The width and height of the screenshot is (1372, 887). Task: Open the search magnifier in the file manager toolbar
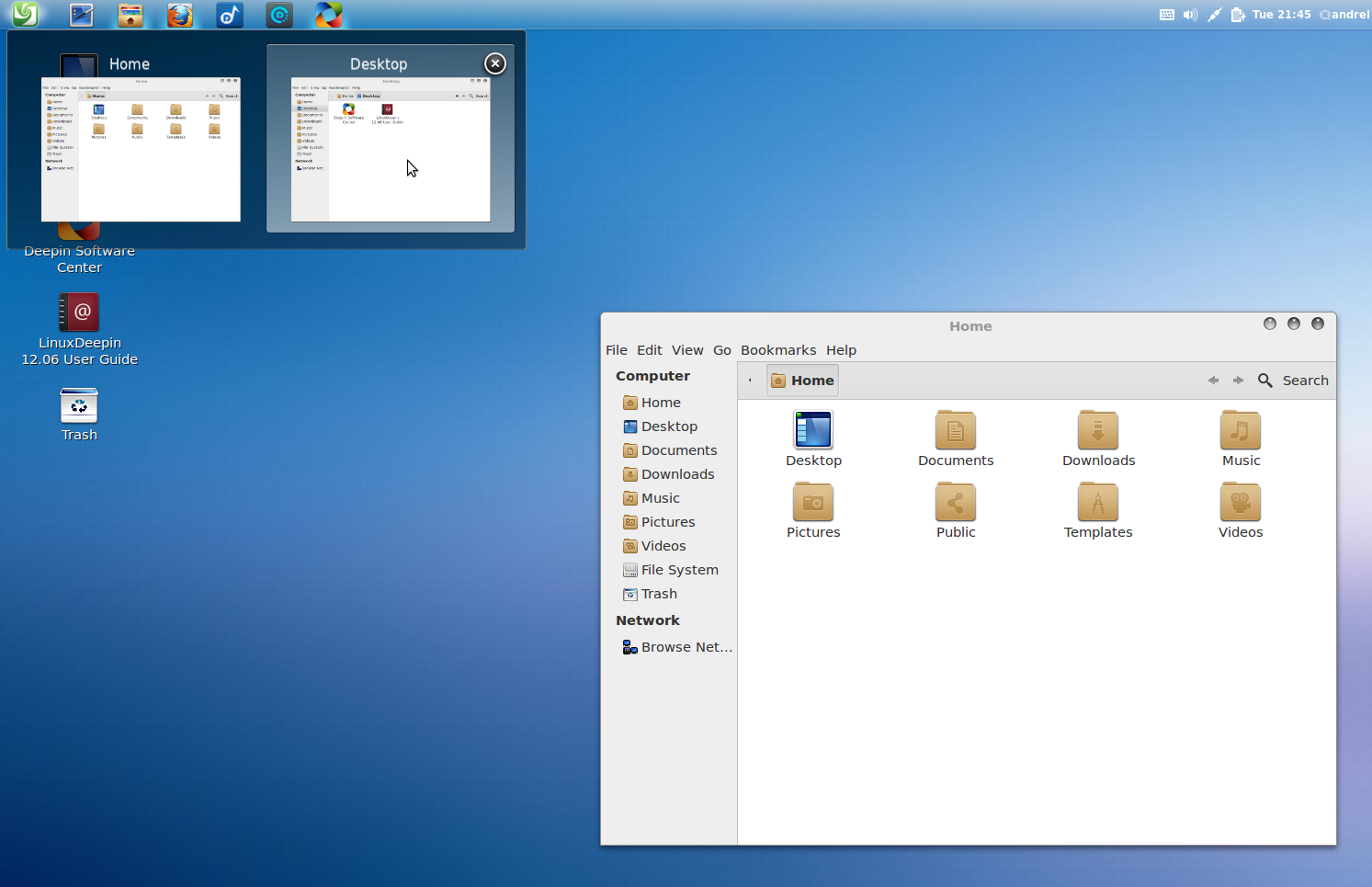click(x=1265, y=380)
